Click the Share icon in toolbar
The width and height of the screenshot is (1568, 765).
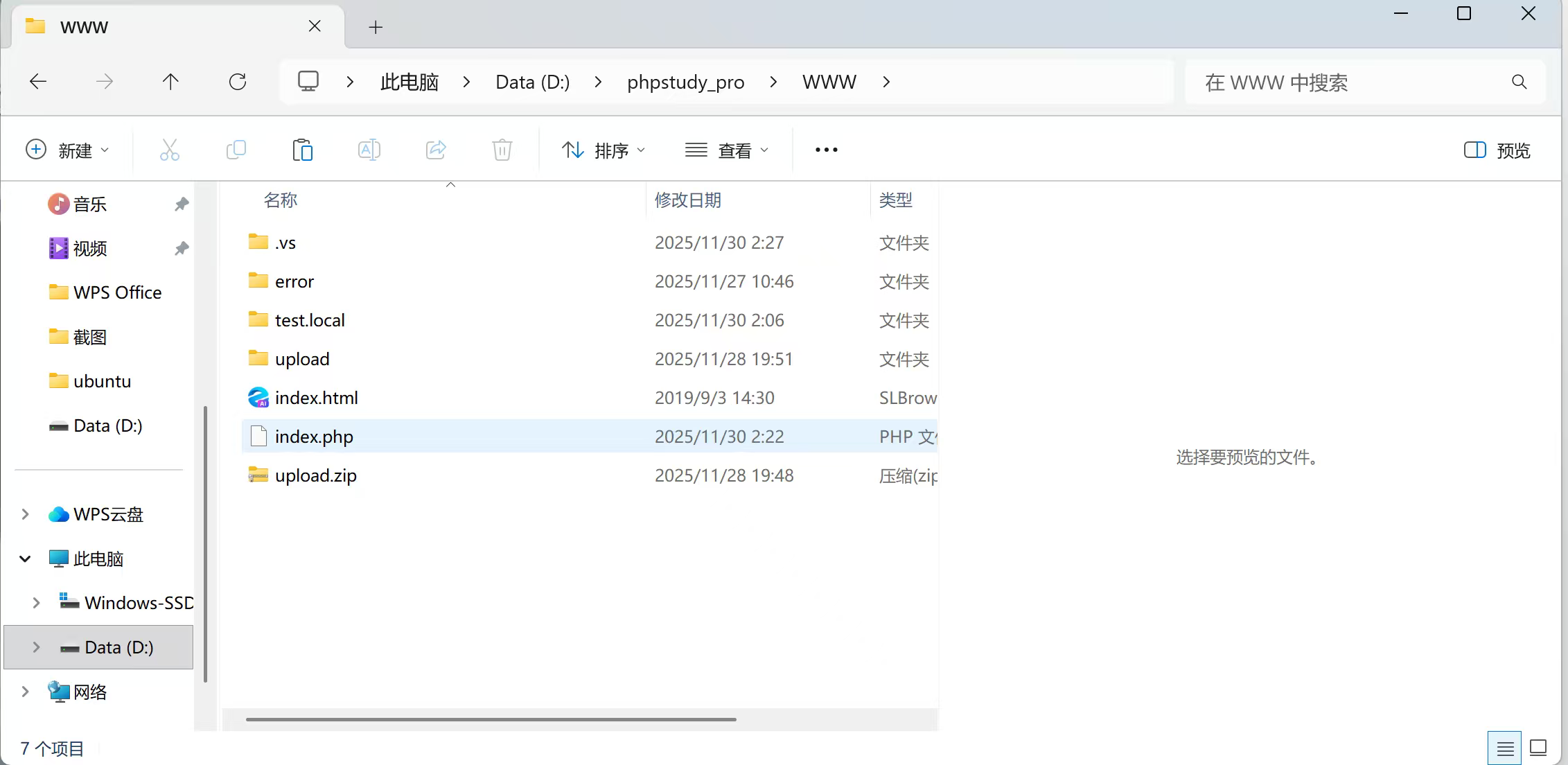[x=436, y=150]
